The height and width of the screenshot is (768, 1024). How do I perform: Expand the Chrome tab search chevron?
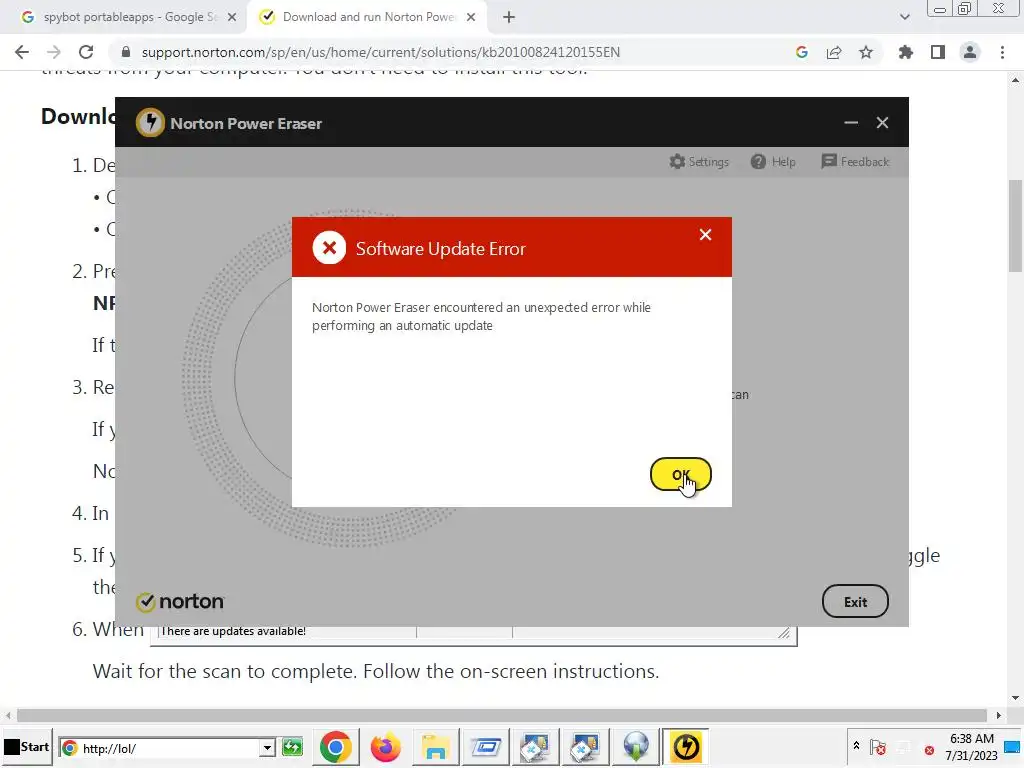click(904, 17)
